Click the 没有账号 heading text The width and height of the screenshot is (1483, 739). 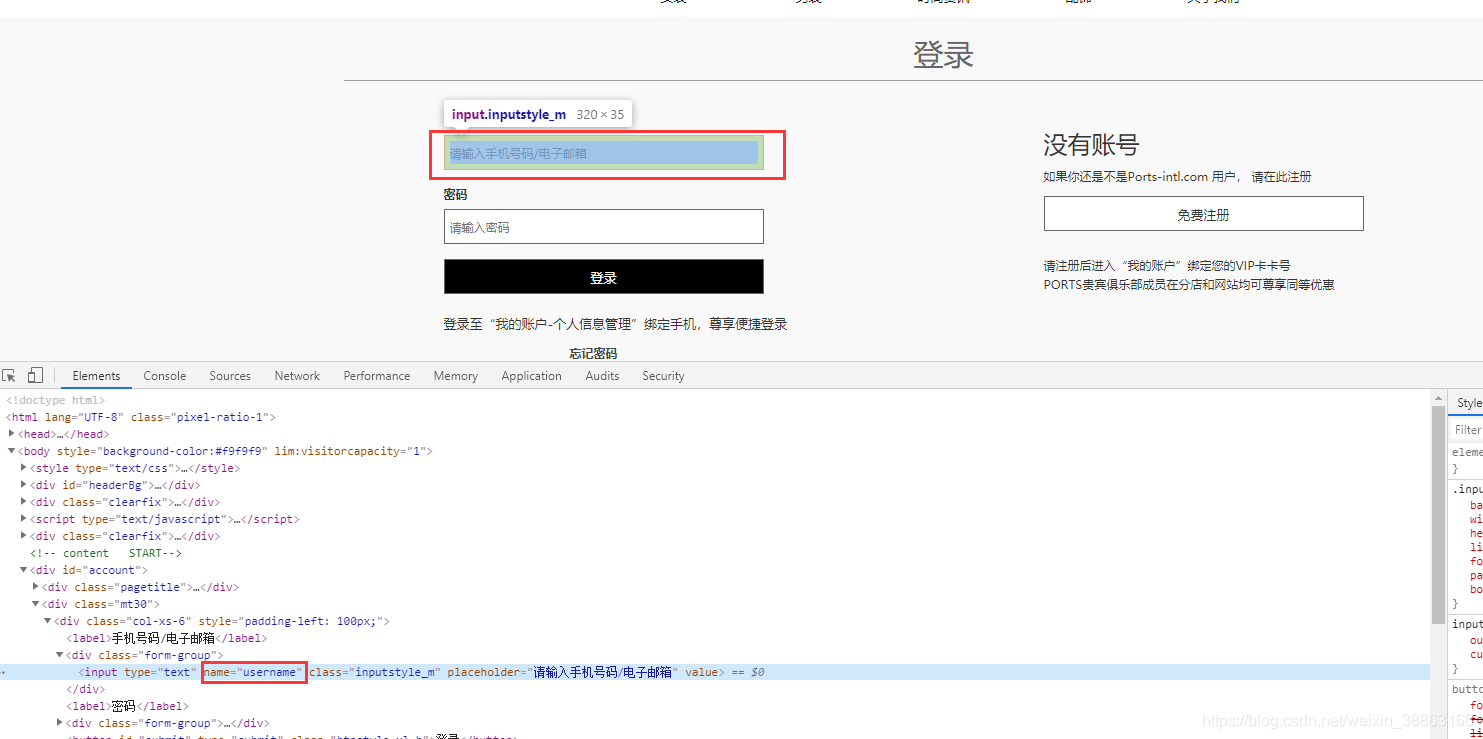(x=1091, y=145)
